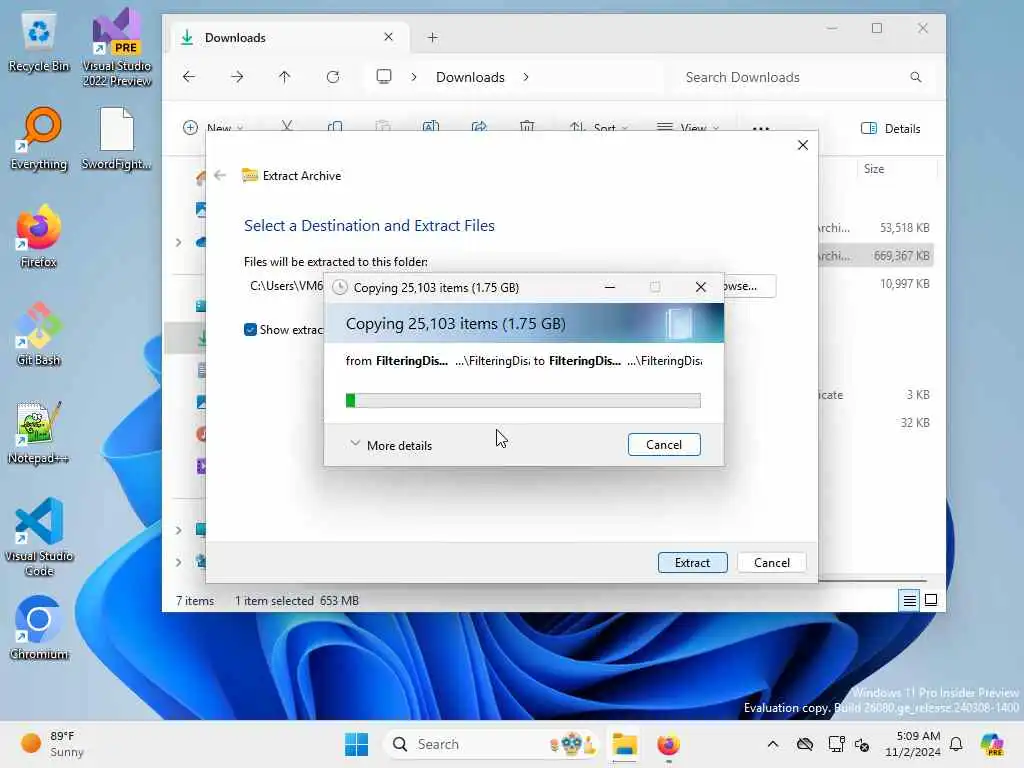Expand More details in copy dialog
The height and width of the screenshot is (768, 1024).
391,445
